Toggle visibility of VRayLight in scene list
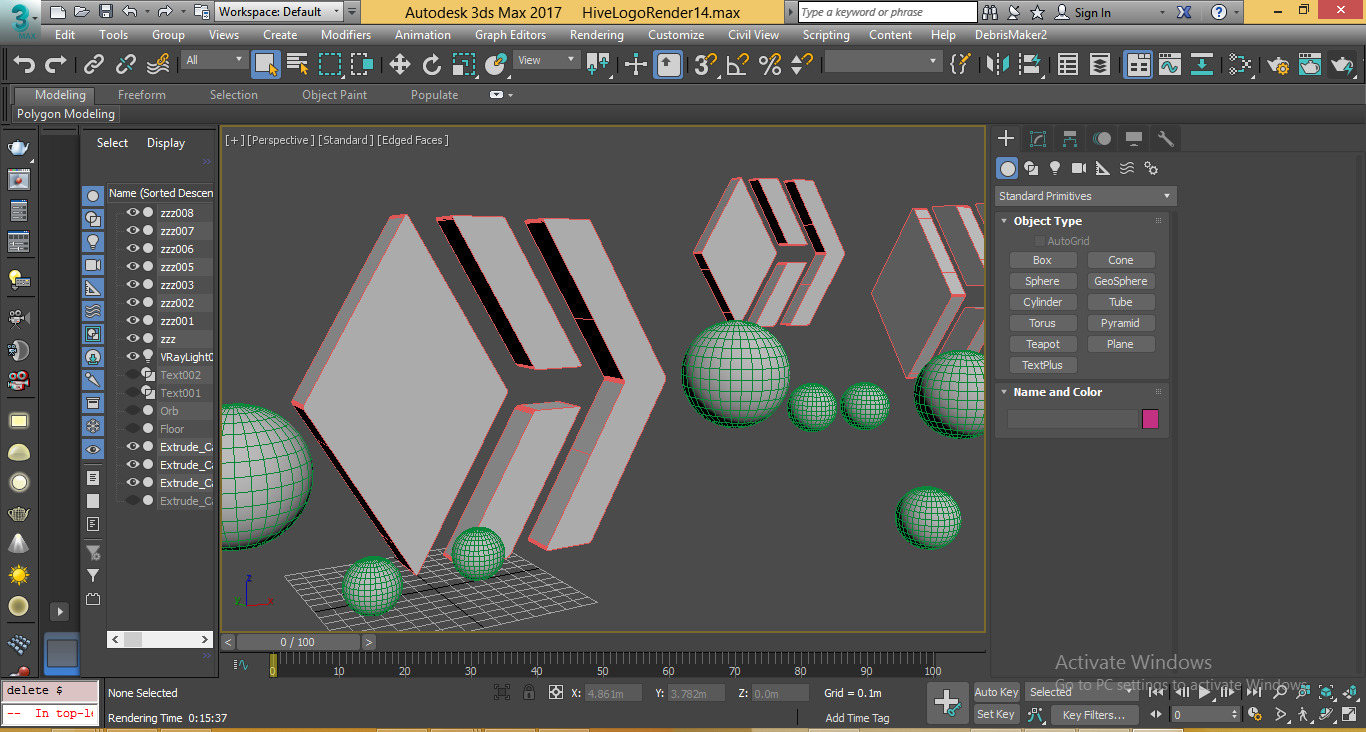Screen dimensions: 1366x732 (x=132, y=357)
